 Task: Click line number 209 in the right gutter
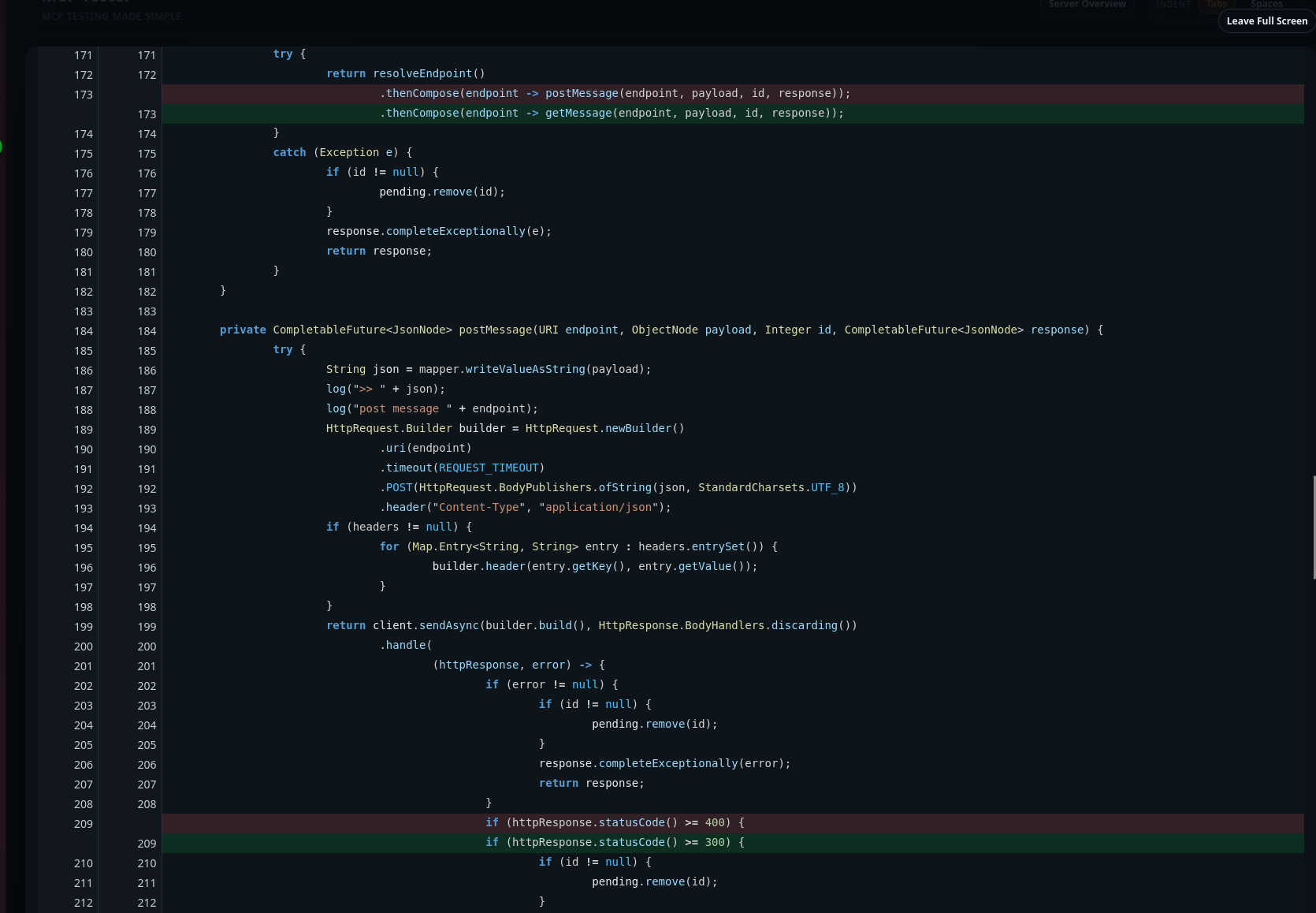(x=147, y=844)
